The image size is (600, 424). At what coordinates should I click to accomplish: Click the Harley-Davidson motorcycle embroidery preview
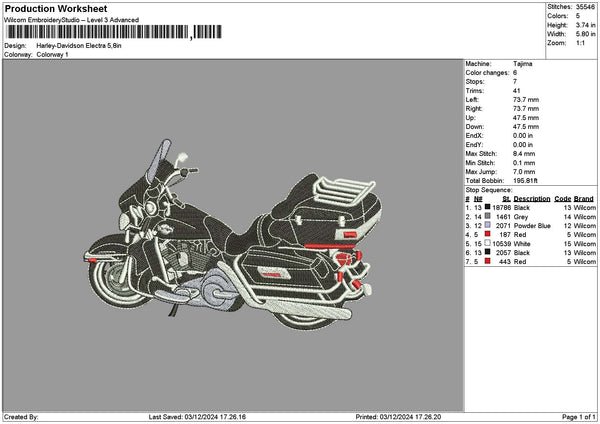point(233,234)
